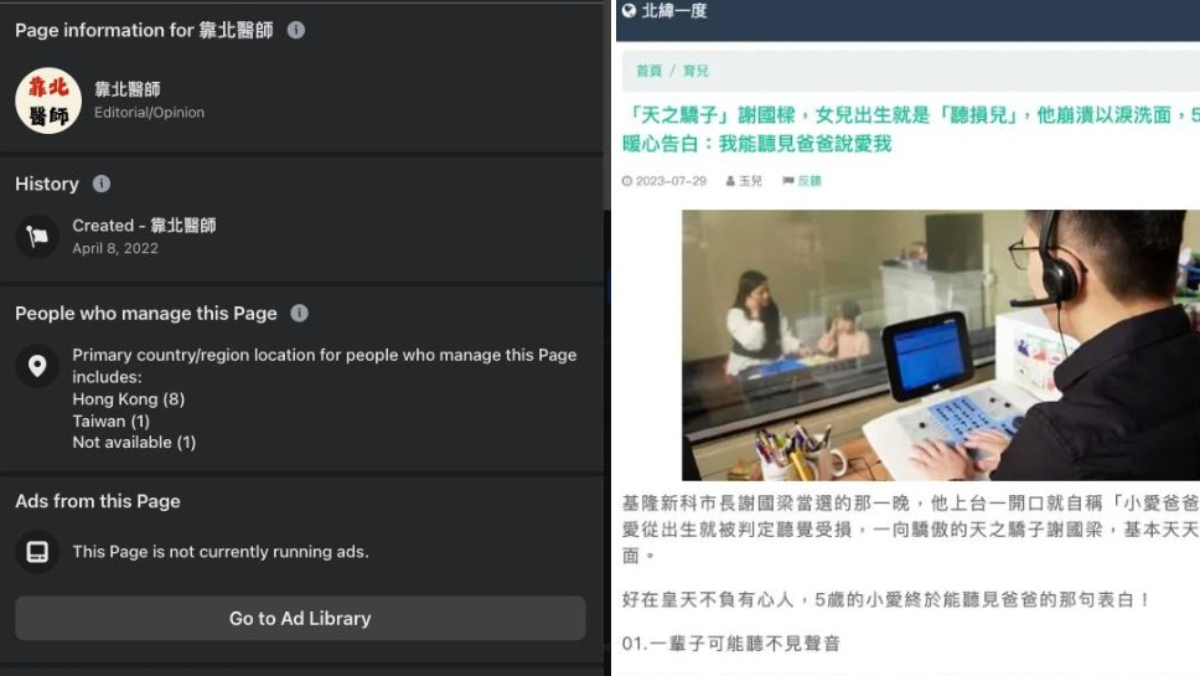Open the 育兒 breadcrumb category
This screenshot has width=1200, height=676.
(x=696, y=71)
